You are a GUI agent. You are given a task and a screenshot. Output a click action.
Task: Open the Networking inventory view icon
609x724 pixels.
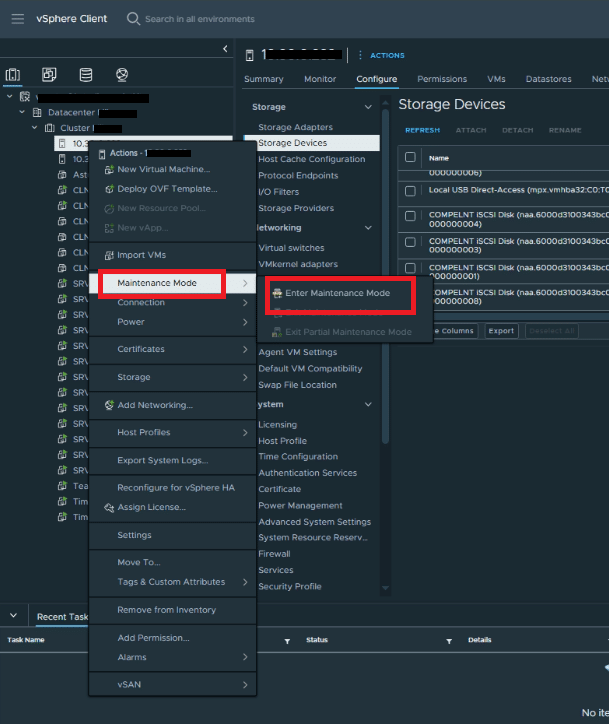121,75
